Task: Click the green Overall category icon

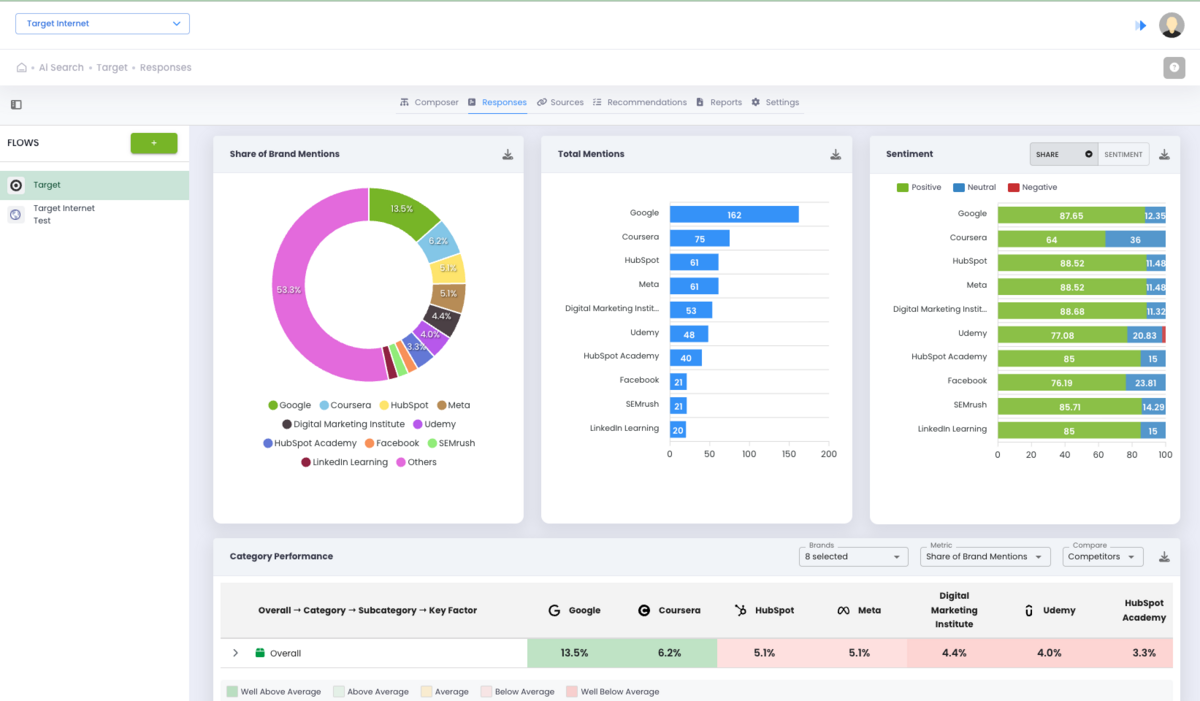Action: click(260, 653)
